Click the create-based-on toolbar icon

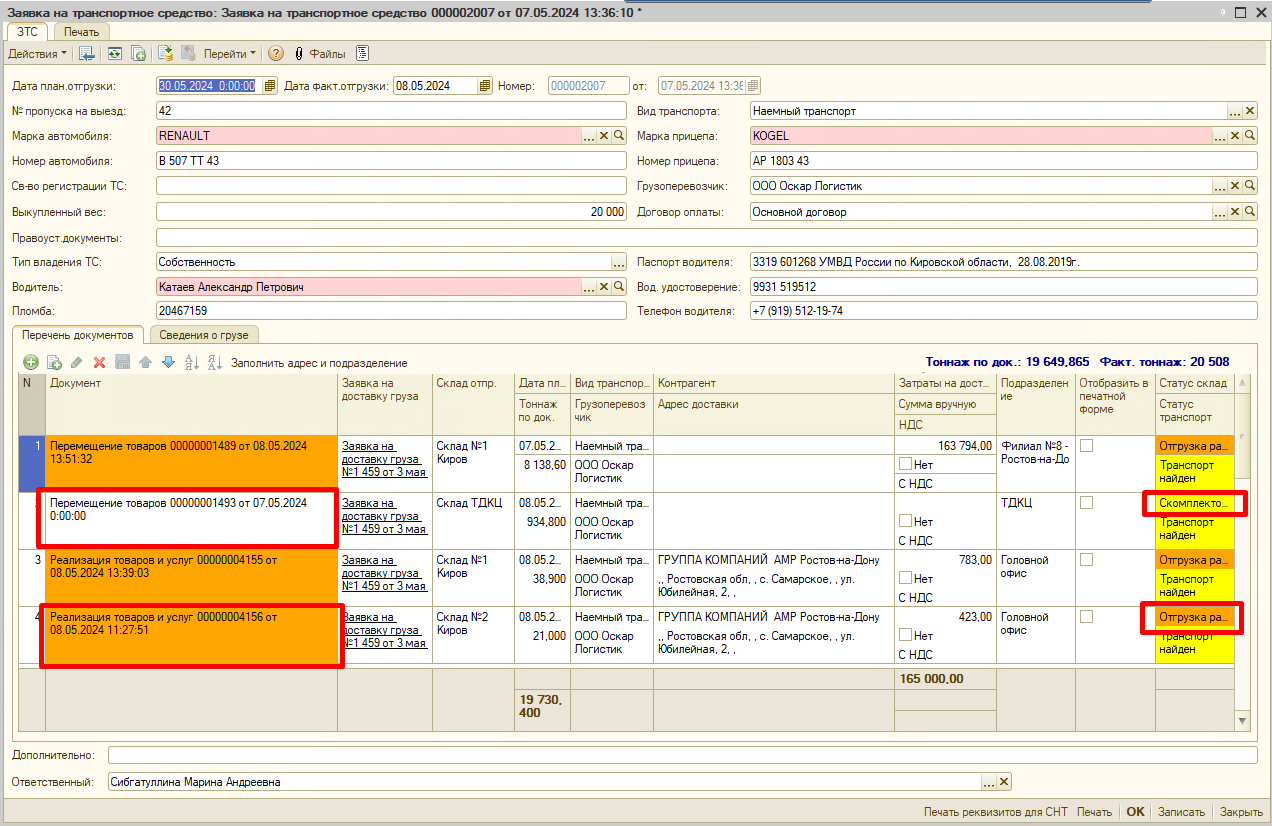coord(139,53)
